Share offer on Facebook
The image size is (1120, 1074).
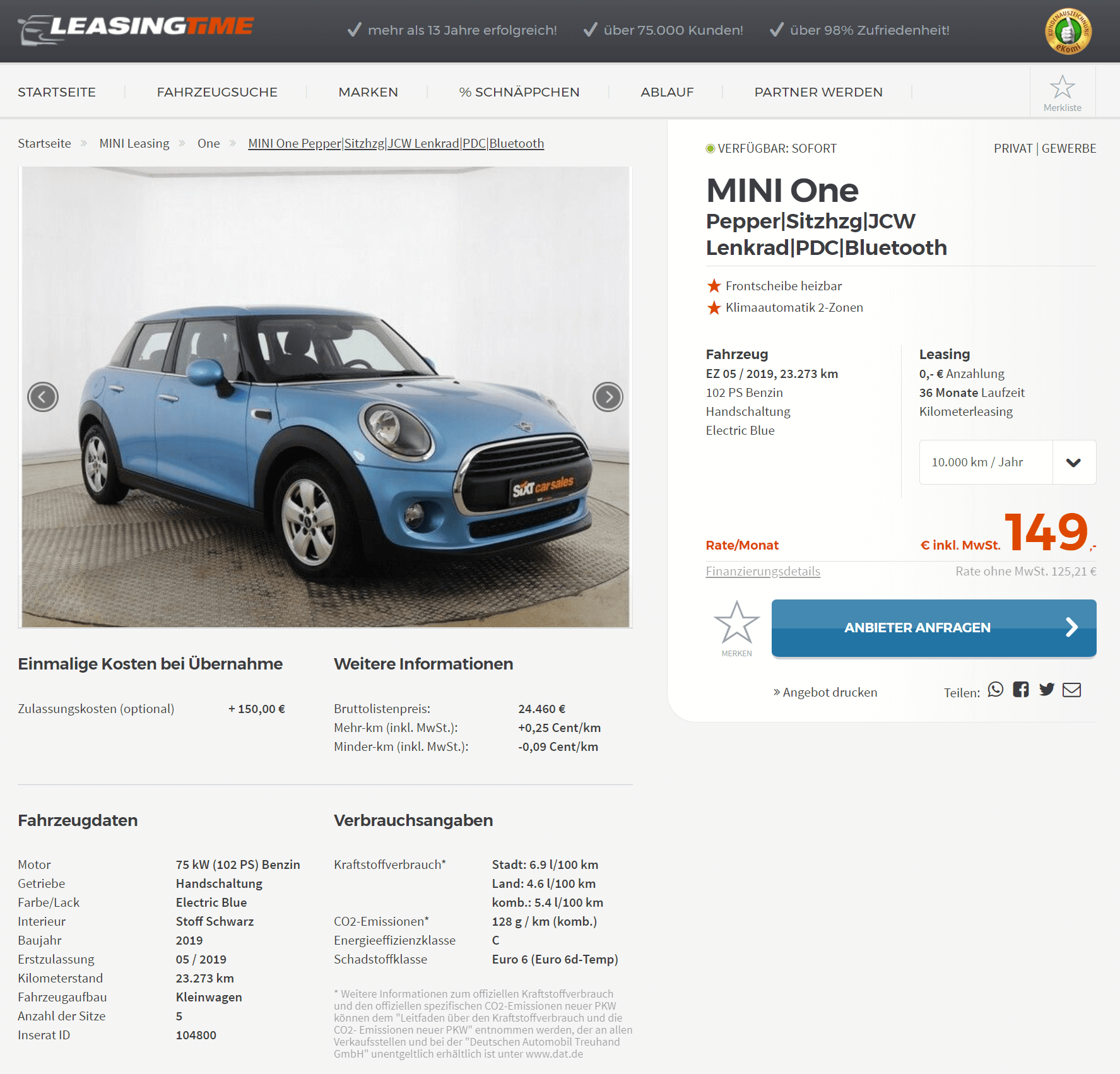[x=1021, y=690]
